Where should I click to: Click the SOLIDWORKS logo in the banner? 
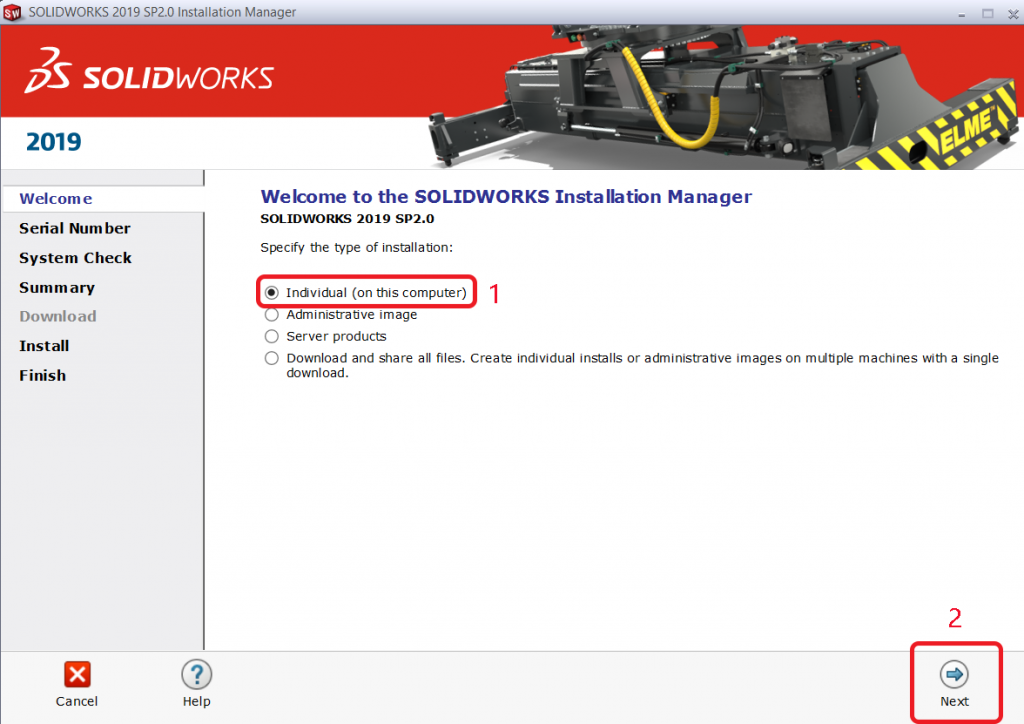[150, 71]
